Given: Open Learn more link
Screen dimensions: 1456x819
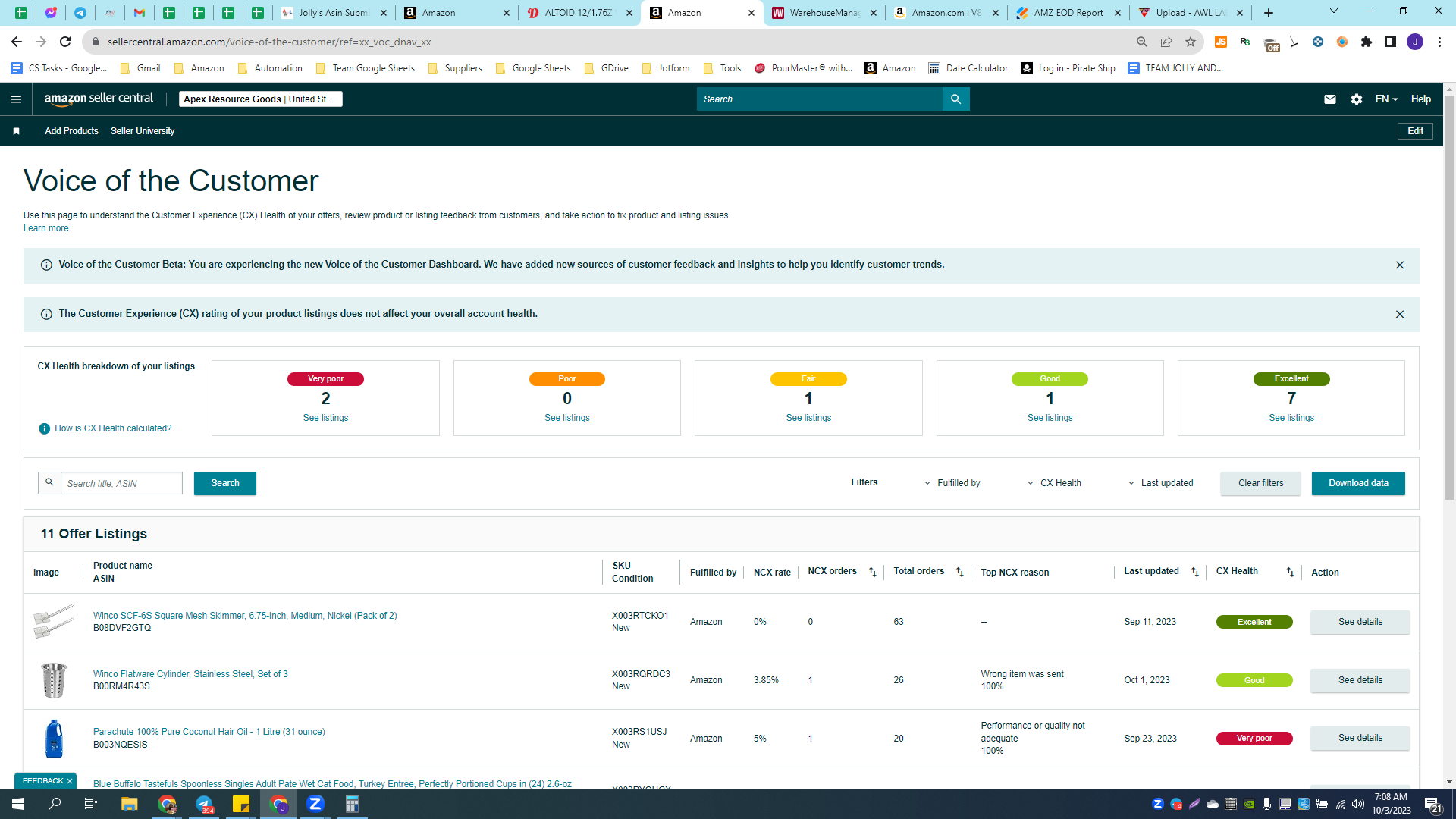Looking at the screenshot, I should pos(45,228).
